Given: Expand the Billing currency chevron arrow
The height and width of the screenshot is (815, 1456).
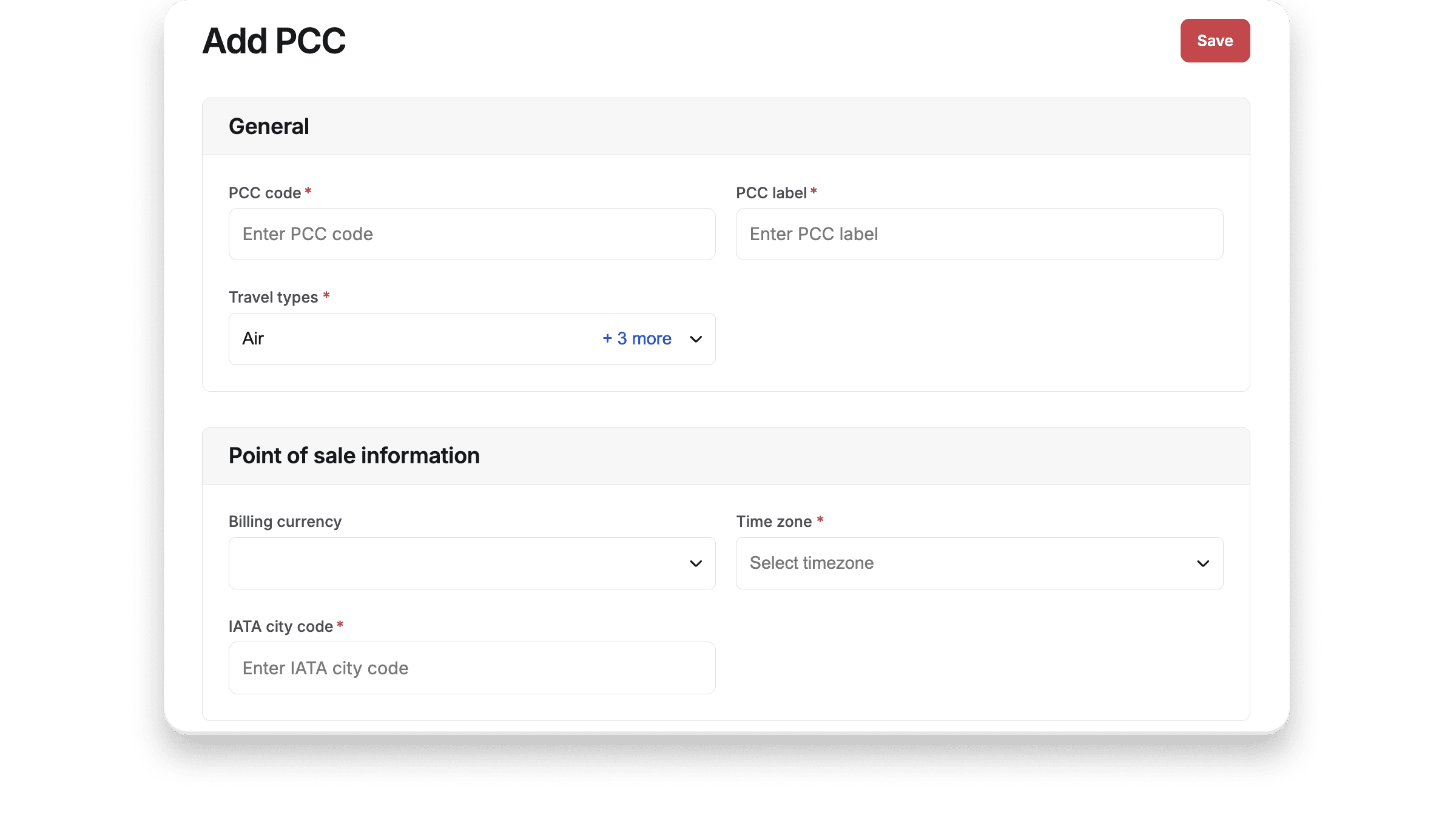Looking at the screenshot, I should 696,563.
